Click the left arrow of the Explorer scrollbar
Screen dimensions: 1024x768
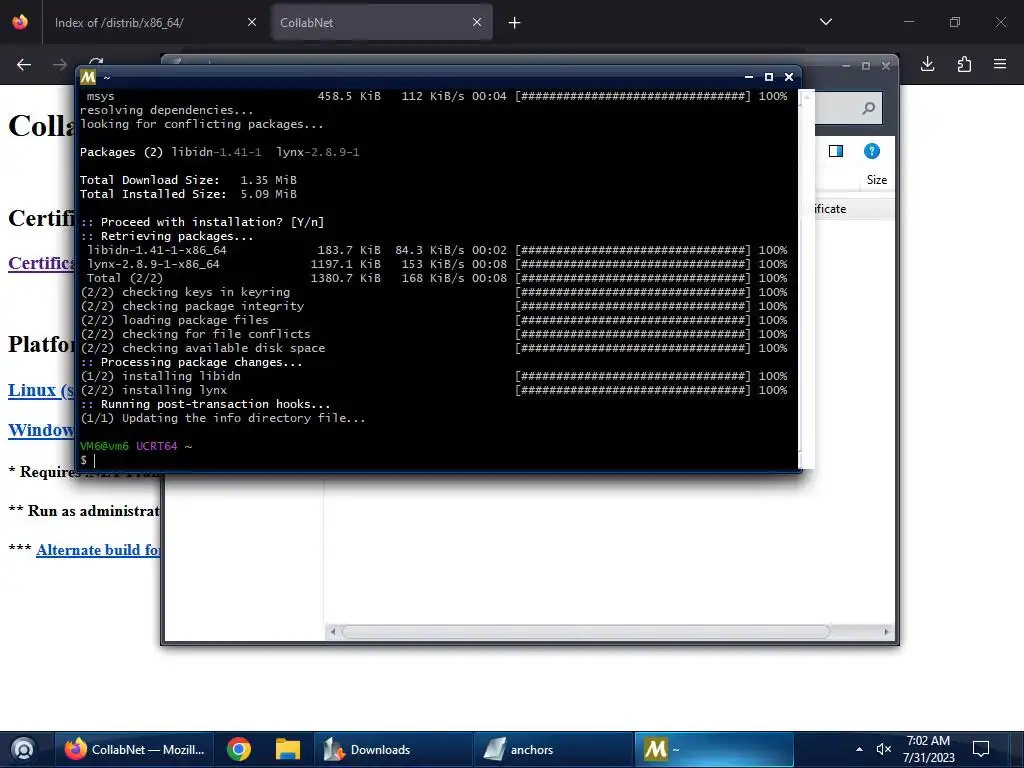[333, 632]
